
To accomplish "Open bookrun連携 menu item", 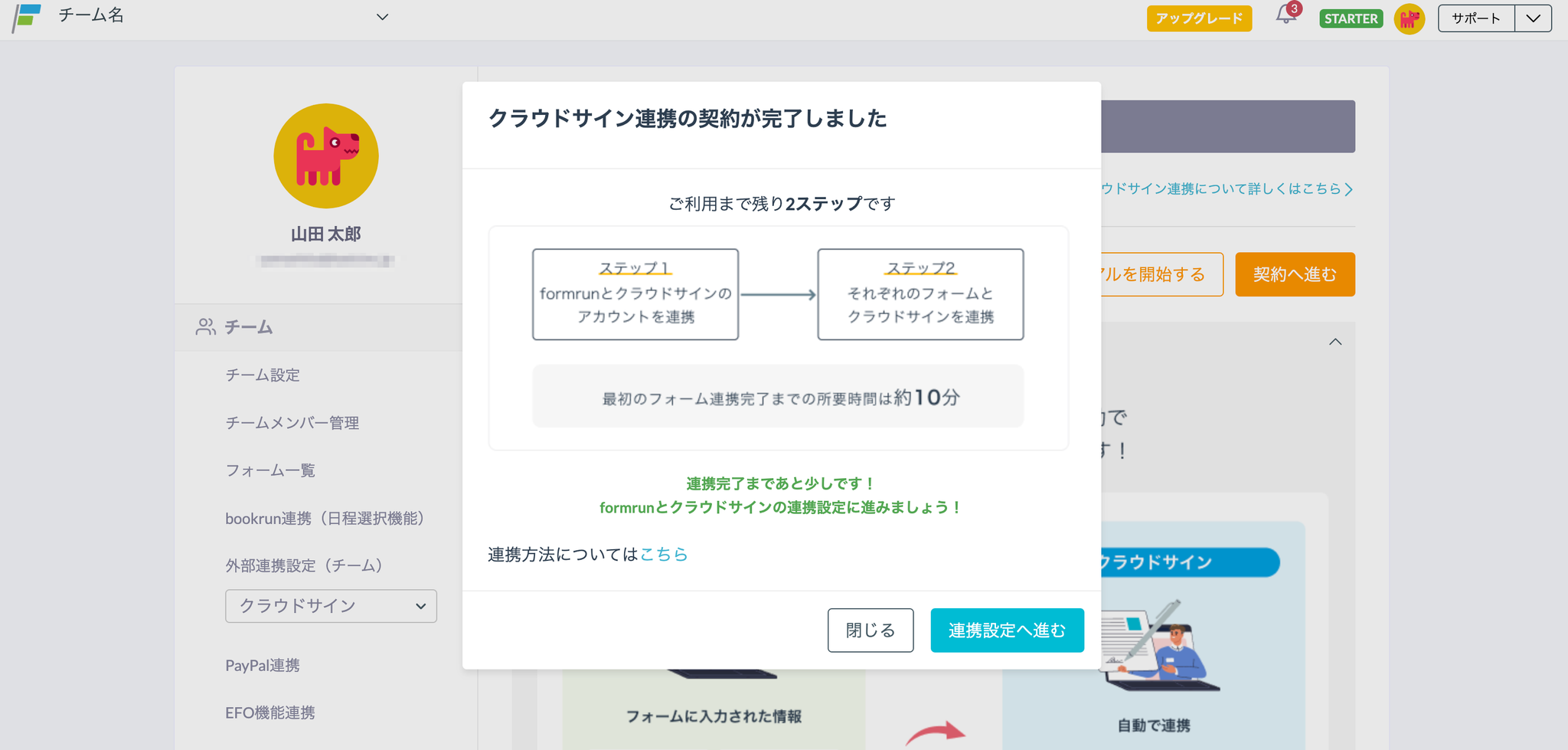I will pos(325,518).
